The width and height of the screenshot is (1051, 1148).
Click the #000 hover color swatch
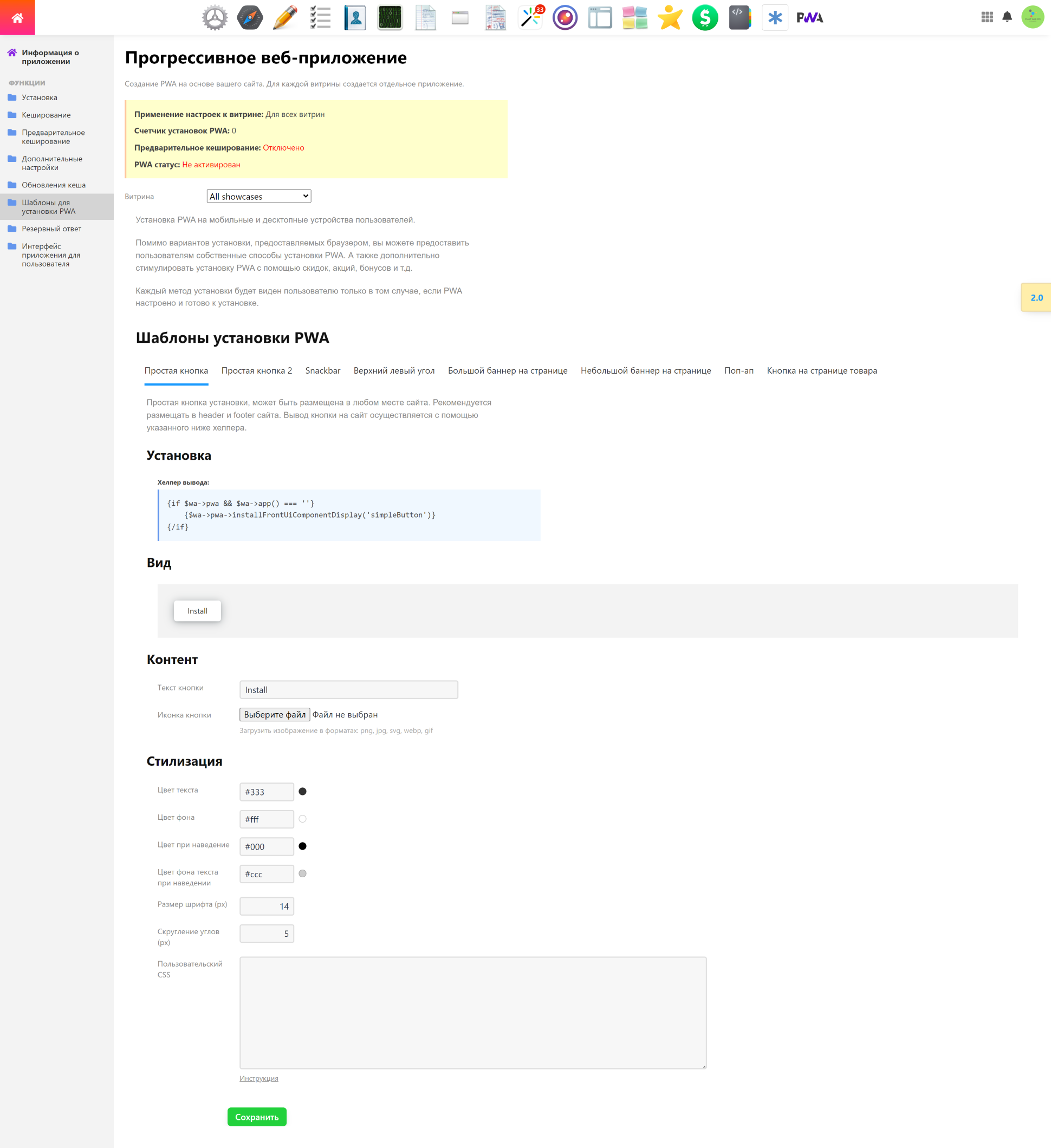(x=302, y=846)
